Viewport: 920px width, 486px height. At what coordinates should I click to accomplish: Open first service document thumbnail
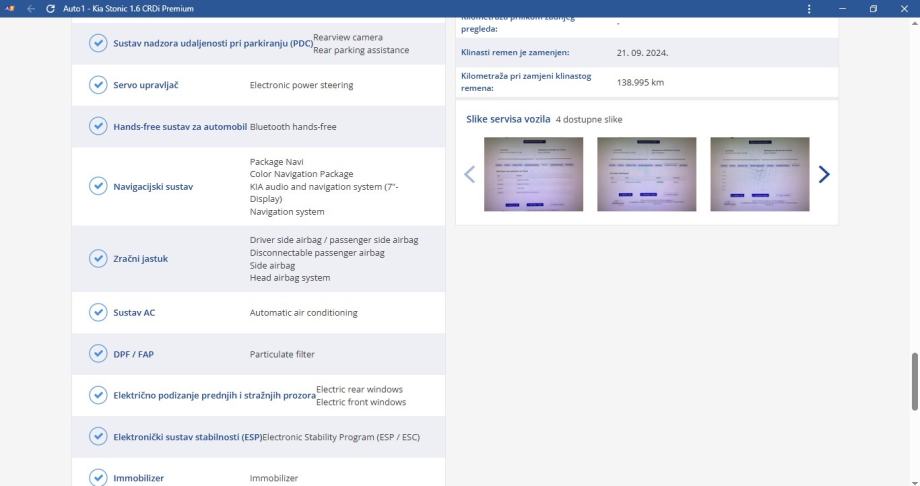[533, 174]
